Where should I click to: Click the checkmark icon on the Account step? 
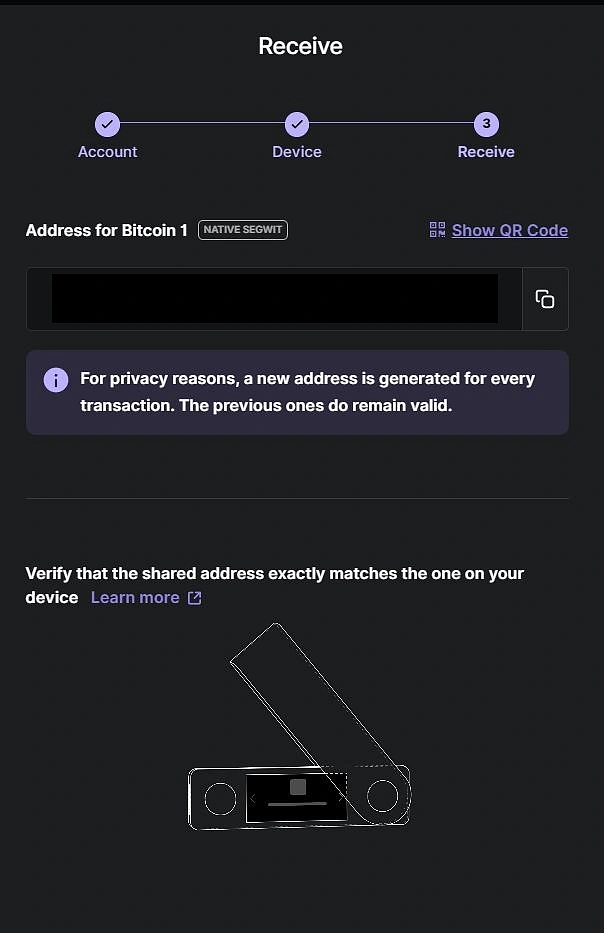point(107,124)
